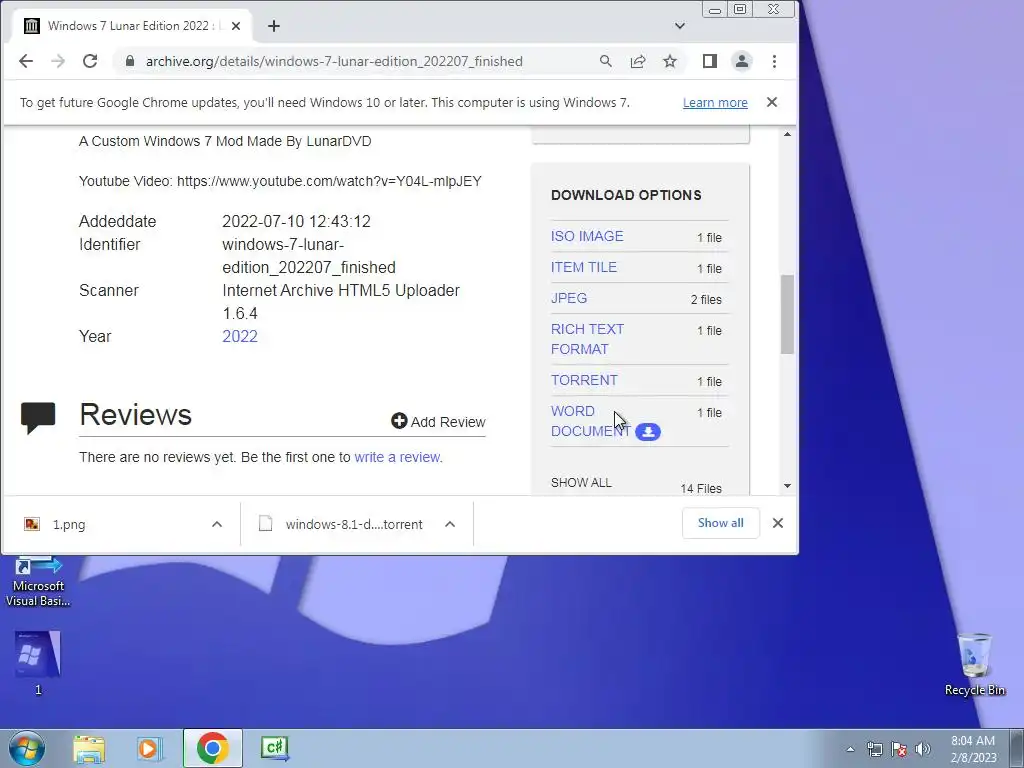The image size is (1024, 768).
Task: Open the taskbar clock 8:04 AM
Action: click(973, 749)
